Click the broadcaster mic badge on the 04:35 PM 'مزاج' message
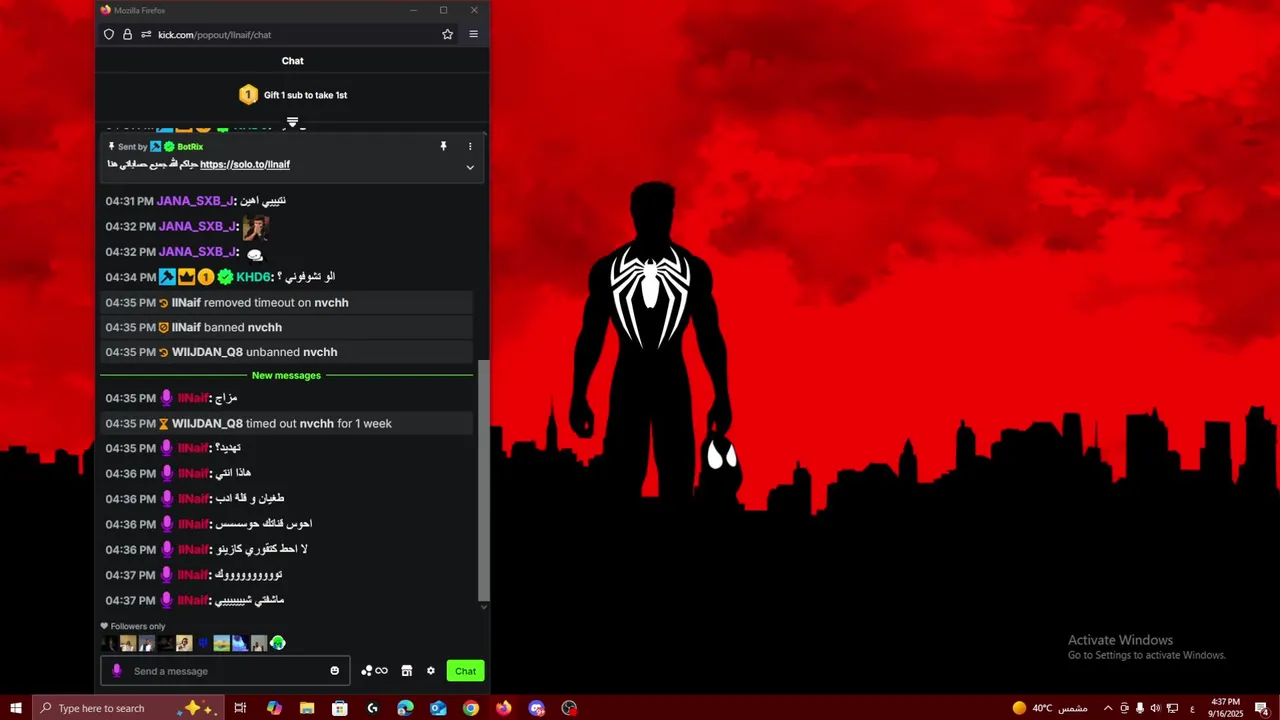Screen dimensions: 1280x720 [167, 398]
